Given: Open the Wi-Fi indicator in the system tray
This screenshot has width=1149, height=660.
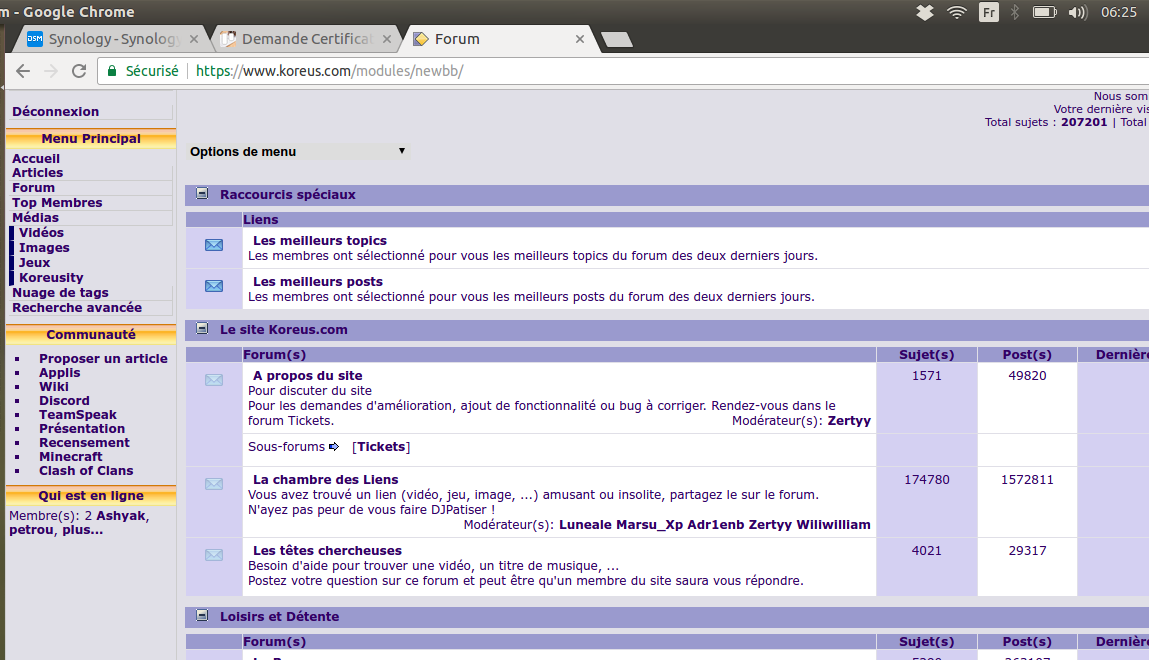Looking at the screenshot, I should 957,13.
